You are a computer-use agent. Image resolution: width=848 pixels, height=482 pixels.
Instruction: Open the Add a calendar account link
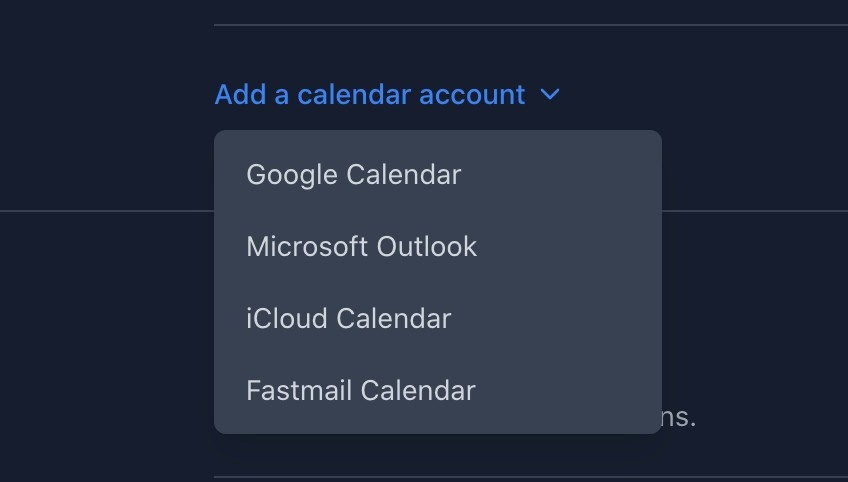[x=369, y=95]
